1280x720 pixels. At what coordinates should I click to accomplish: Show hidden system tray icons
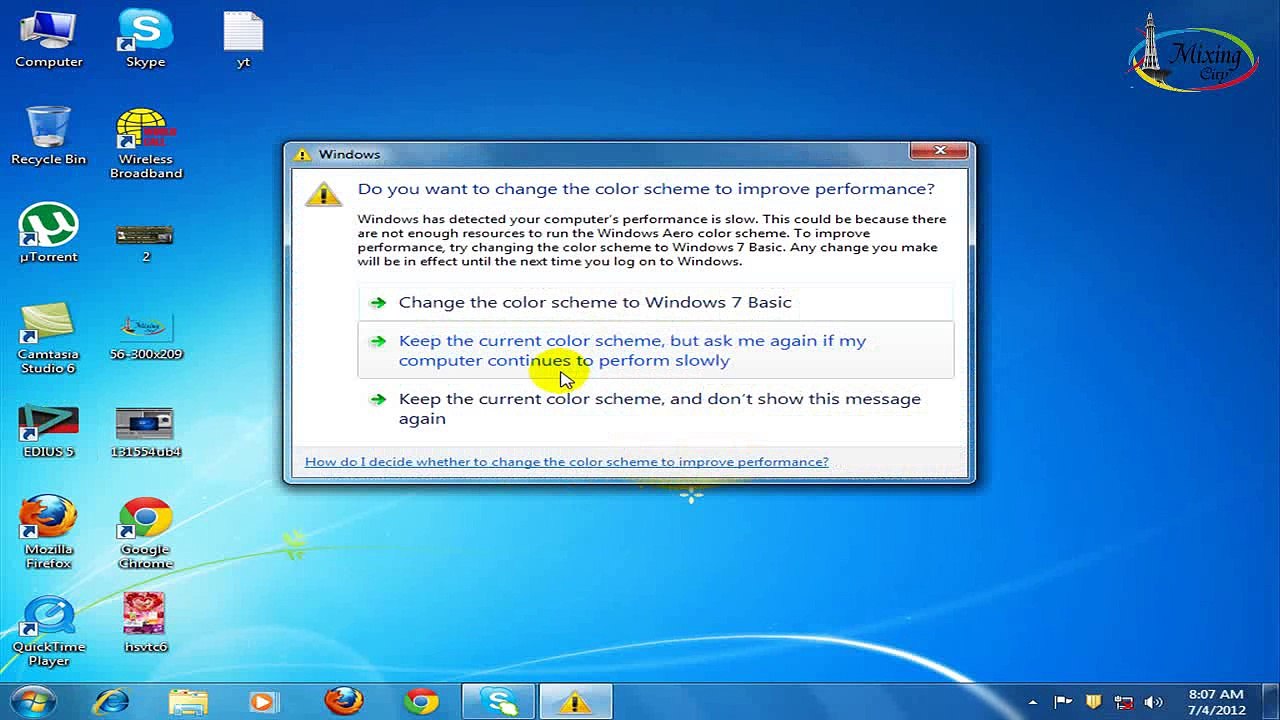(1033, 702)
